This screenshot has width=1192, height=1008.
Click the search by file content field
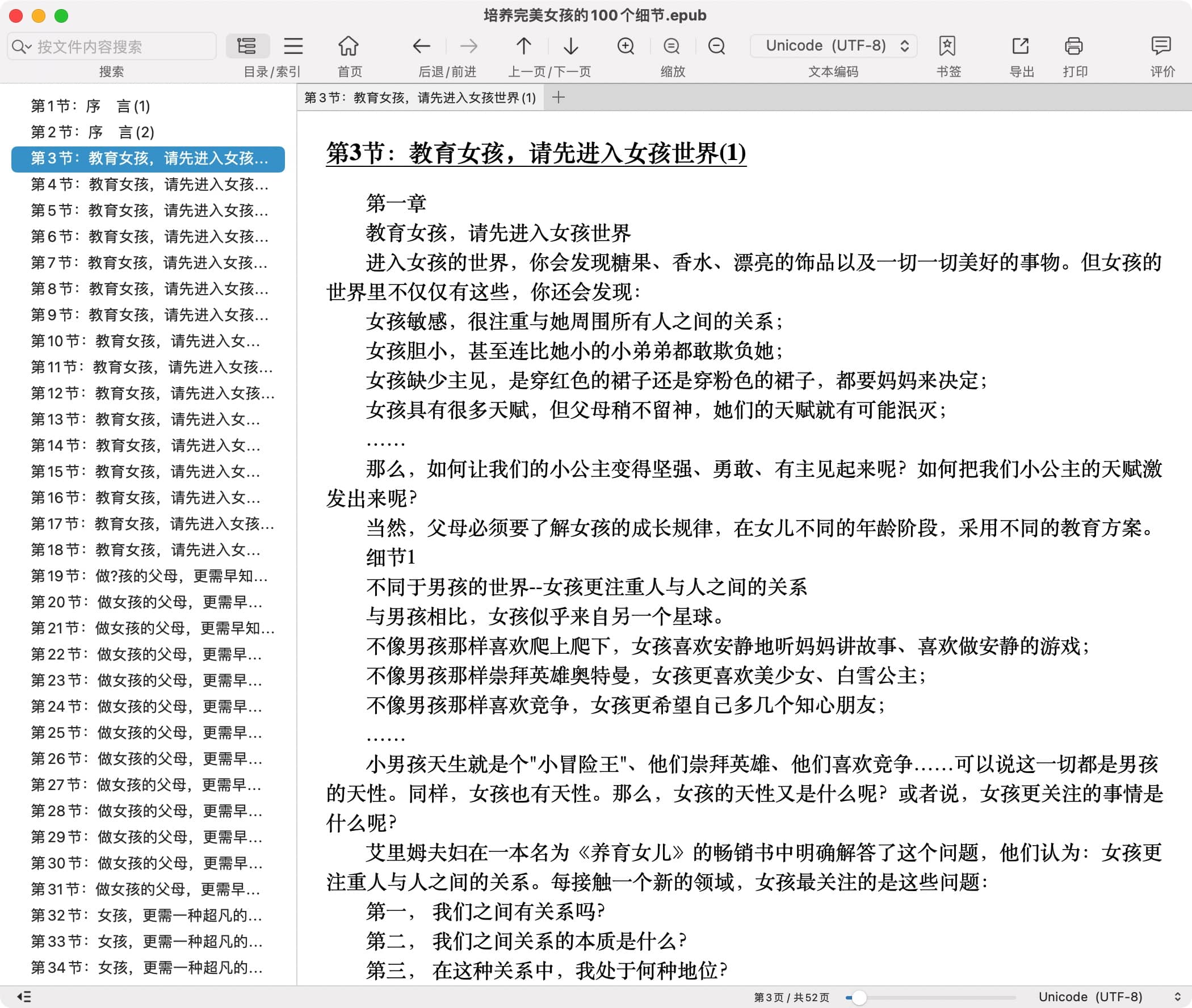(111, 47)
